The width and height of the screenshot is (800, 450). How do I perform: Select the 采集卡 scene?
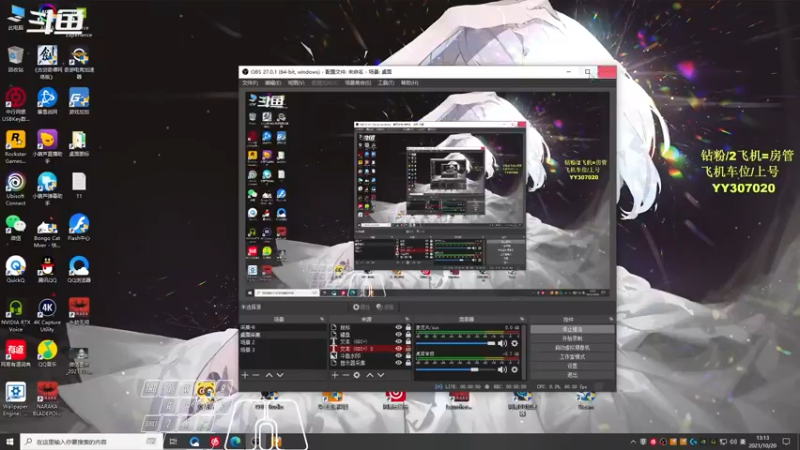pyautogui.click(x=282, y=328)
